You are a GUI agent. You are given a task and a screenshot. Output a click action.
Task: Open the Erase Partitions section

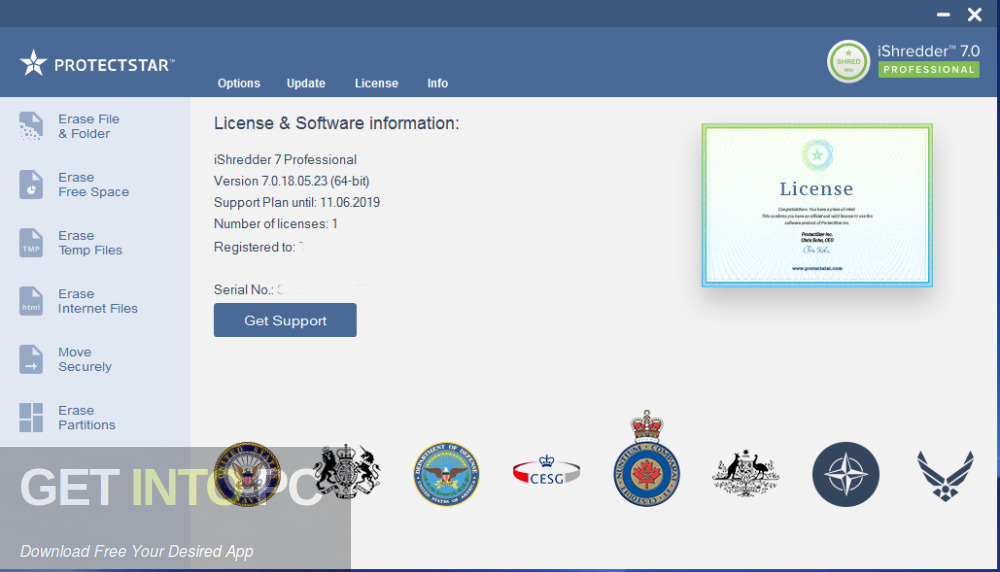[x=87, y=418]
